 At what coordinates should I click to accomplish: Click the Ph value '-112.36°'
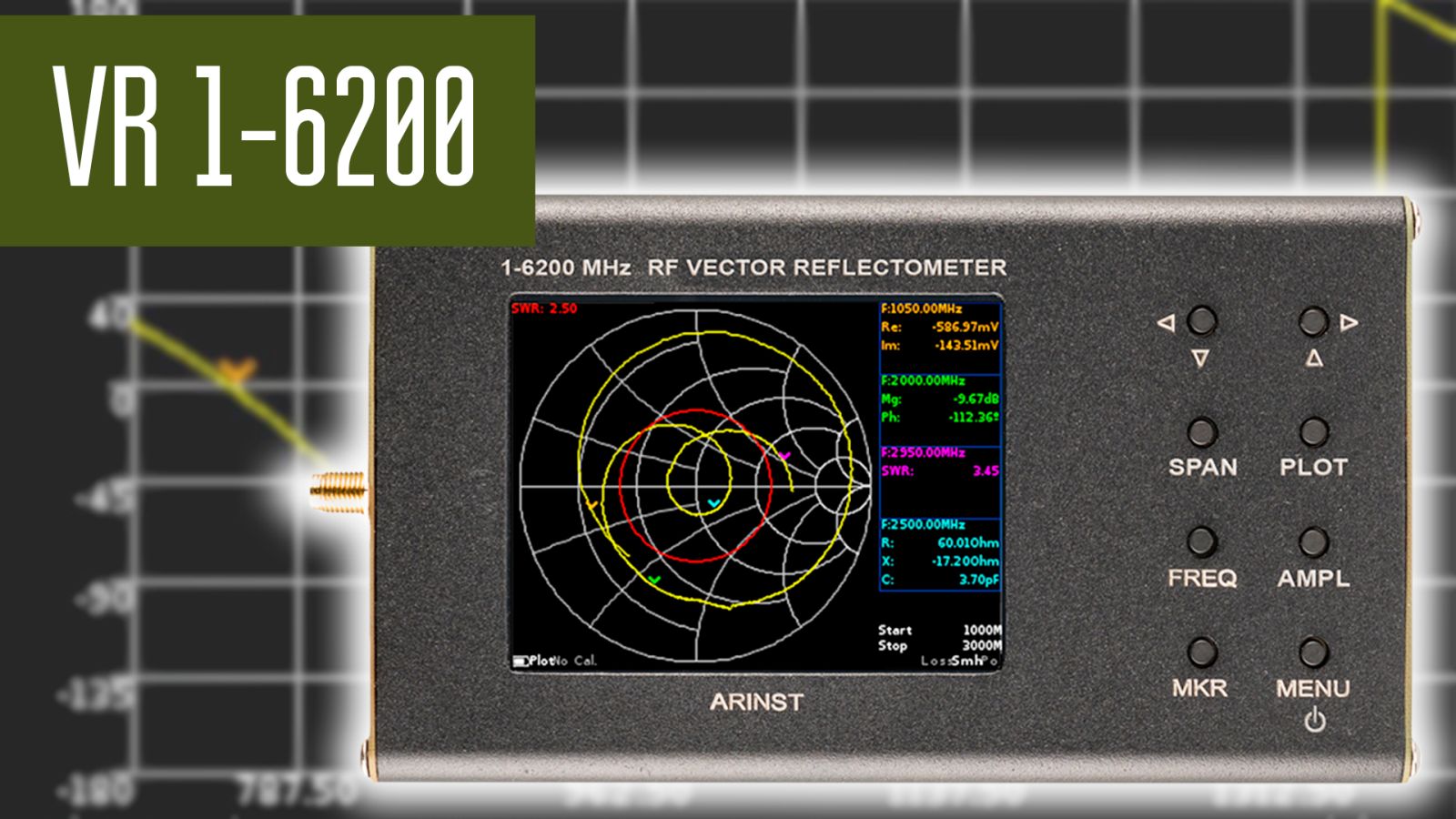point(974,417)
